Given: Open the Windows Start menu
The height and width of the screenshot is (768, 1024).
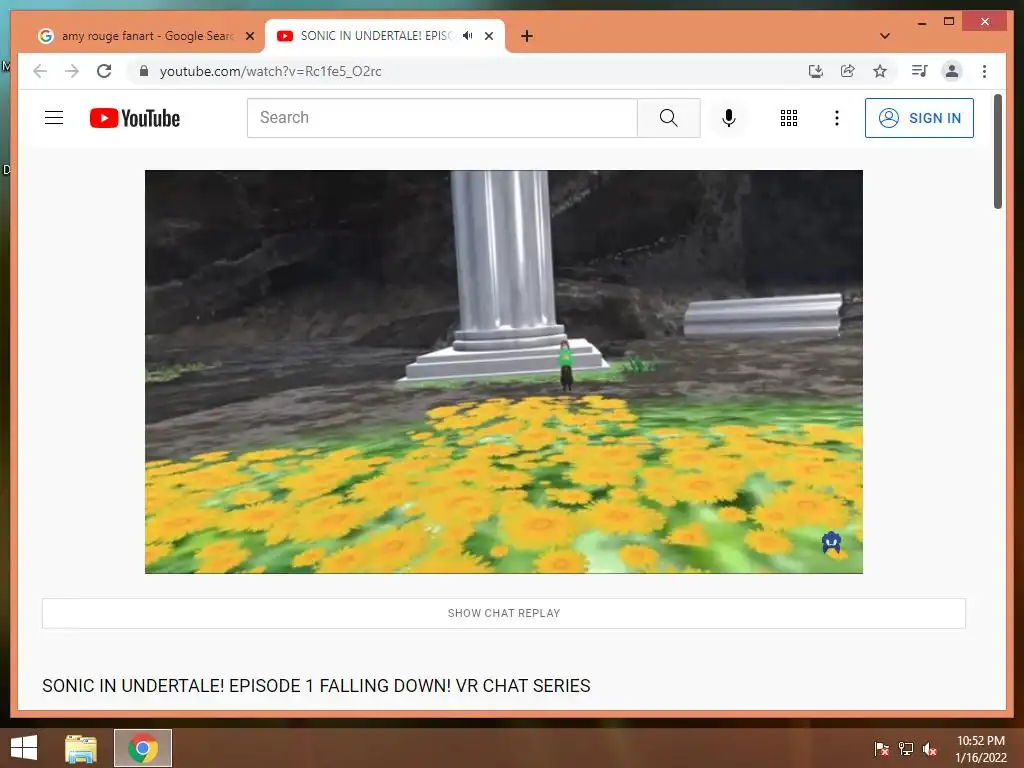Looking at the screenshot, I should point(24,748).
